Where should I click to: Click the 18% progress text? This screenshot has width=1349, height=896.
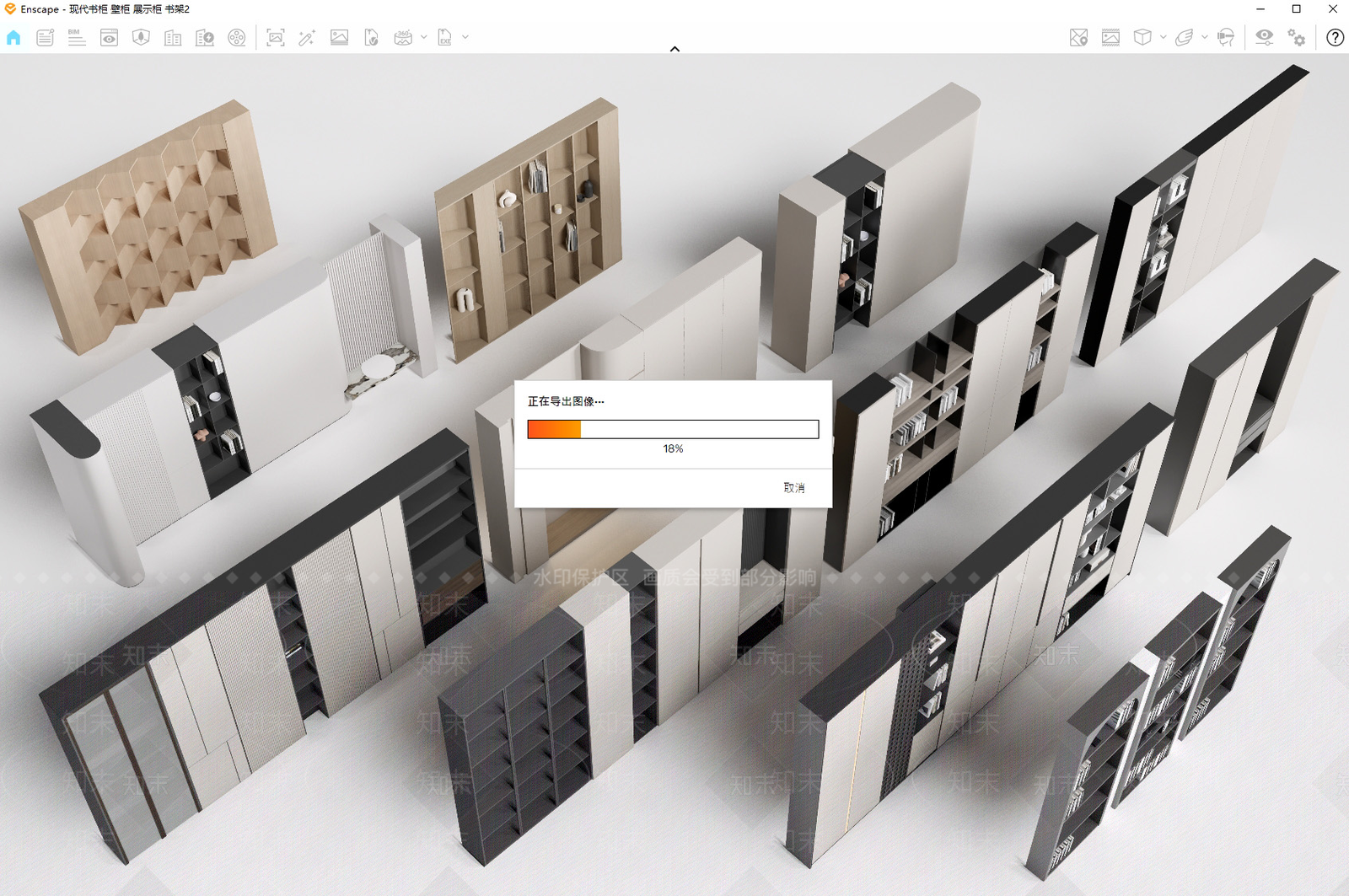tap(673, 448)
